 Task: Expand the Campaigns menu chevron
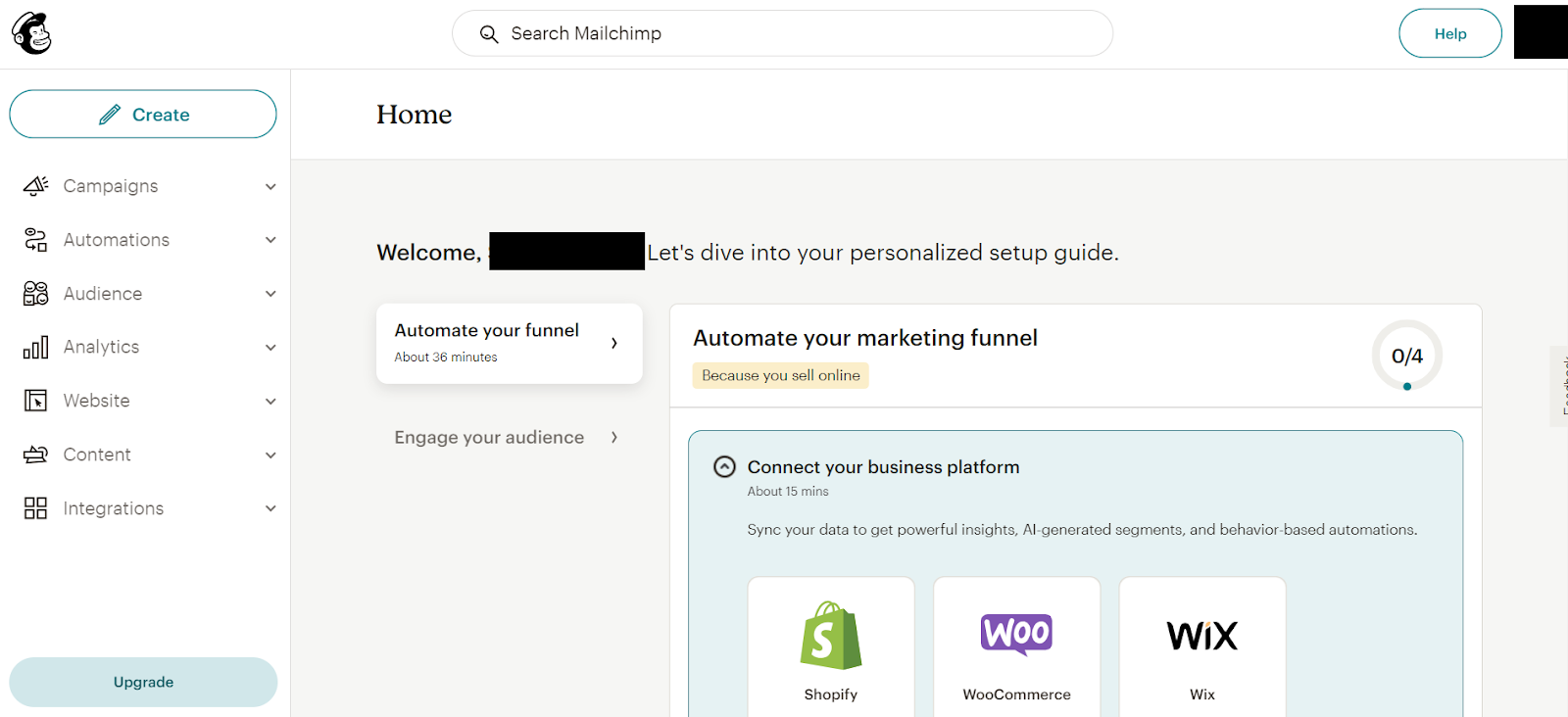(270, 186)
